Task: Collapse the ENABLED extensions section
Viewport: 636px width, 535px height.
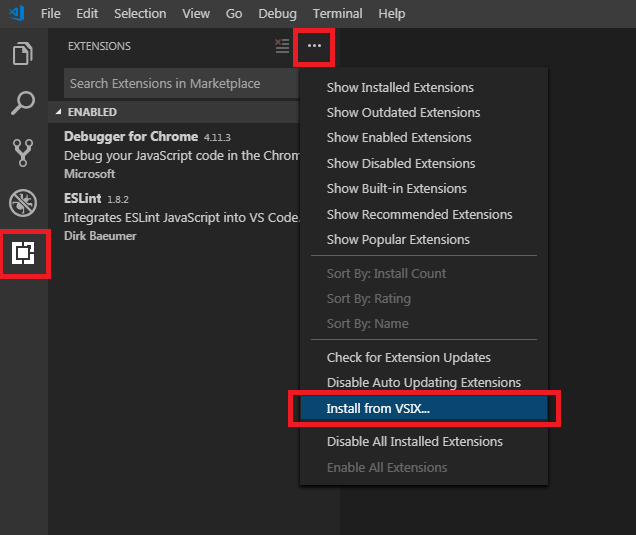Action: pos(59,112)
